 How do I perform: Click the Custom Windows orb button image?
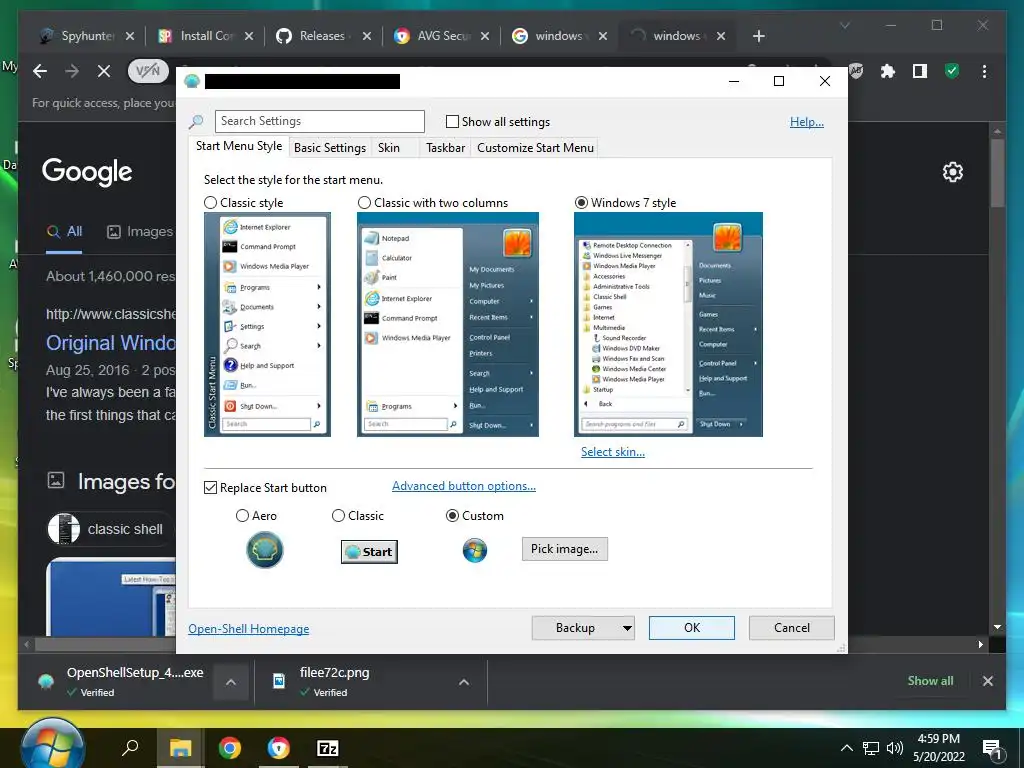pos(475,551)
